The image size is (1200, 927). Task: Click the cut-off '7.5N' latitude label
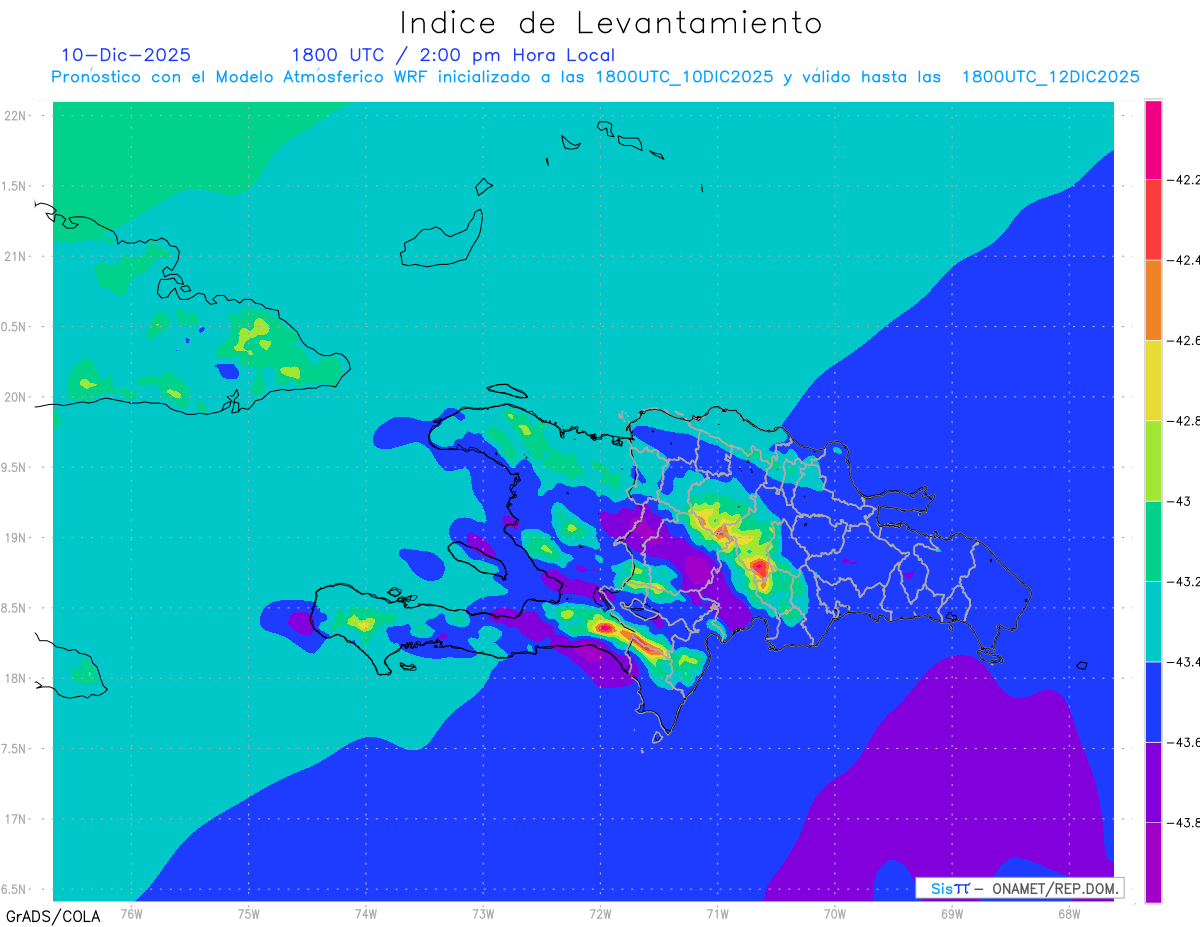pyautogui.click(x=14, y=749)
